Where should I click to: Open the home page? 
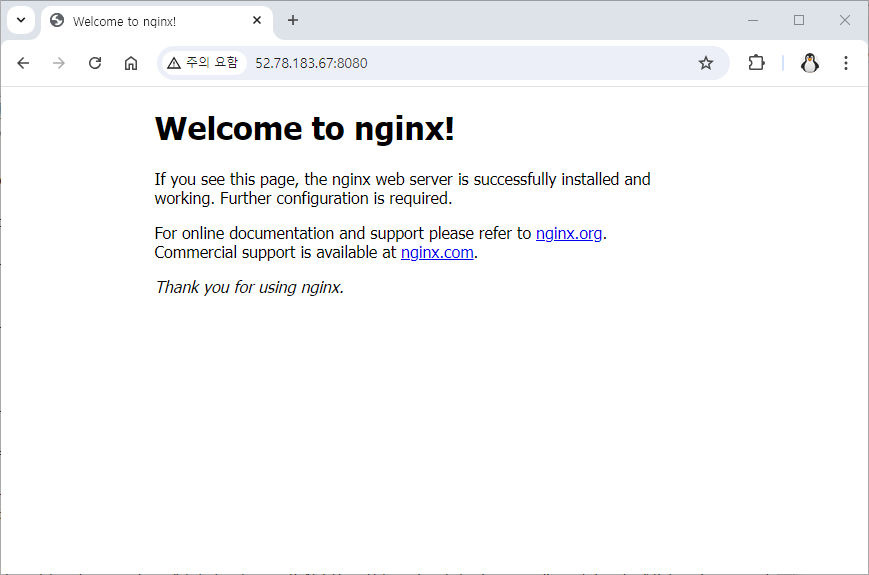click(x=131, y=63)
